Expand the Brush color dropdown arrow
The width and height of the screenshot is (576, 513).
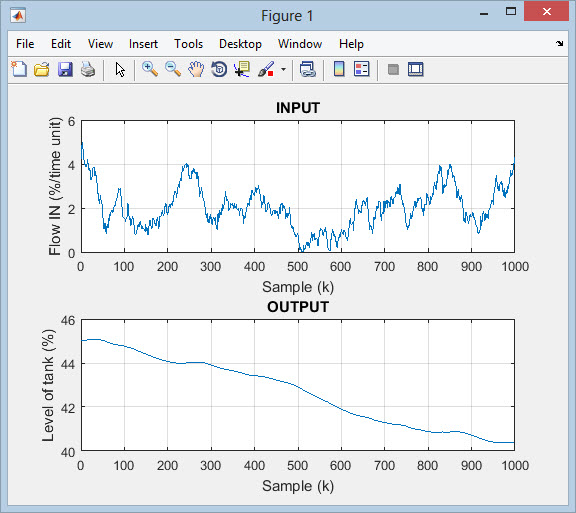pyautogui.click(x=283, y=69)
